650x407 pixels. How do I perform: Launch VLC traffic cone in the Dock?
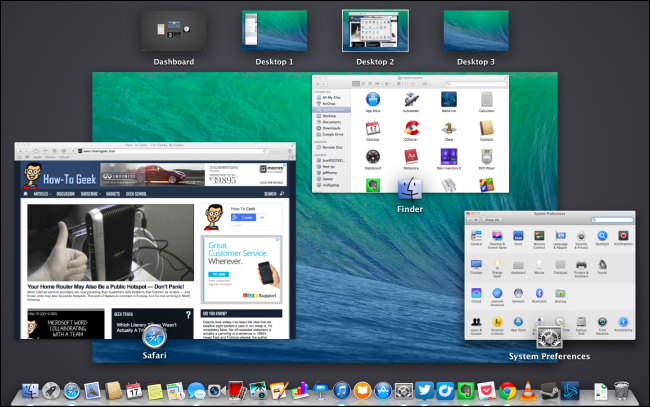528,391
